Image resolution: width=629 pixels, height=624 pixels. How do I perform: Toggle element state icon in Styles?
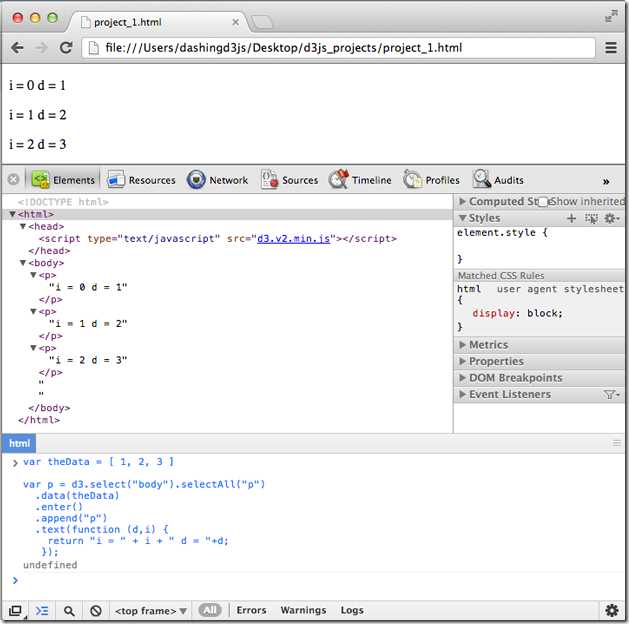[591, 218]
